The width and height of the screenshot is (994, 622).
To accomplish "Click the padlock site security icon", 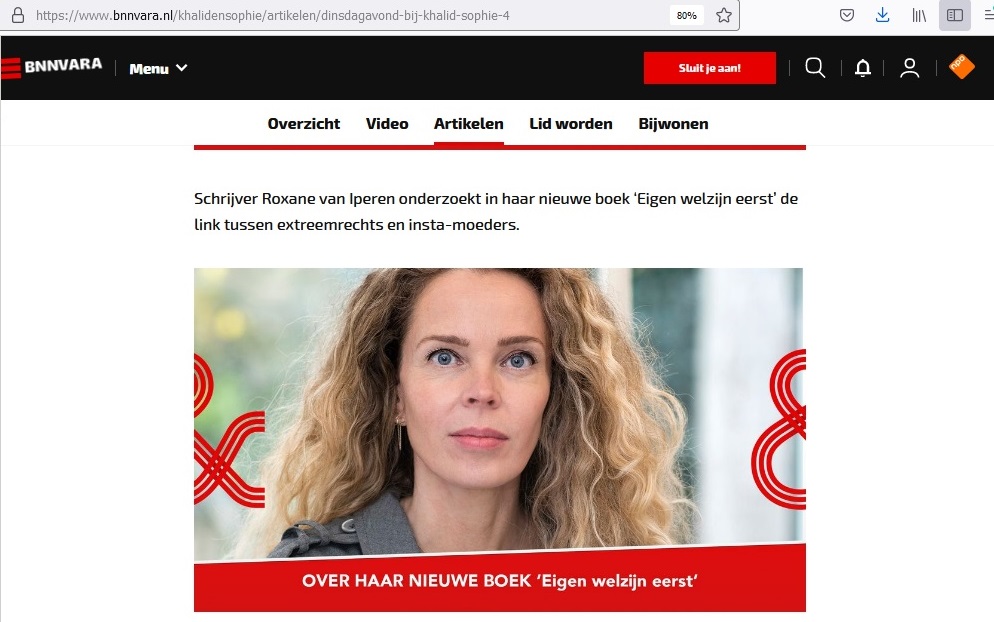I will (18, 15).
